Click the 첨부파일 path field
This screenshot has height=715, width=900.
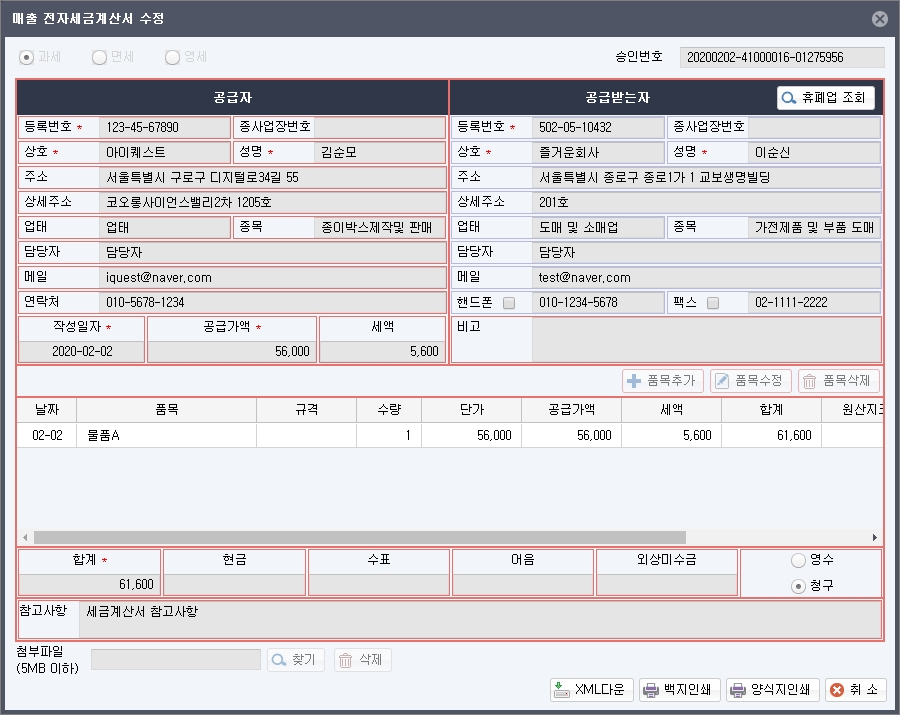[176, 660]
